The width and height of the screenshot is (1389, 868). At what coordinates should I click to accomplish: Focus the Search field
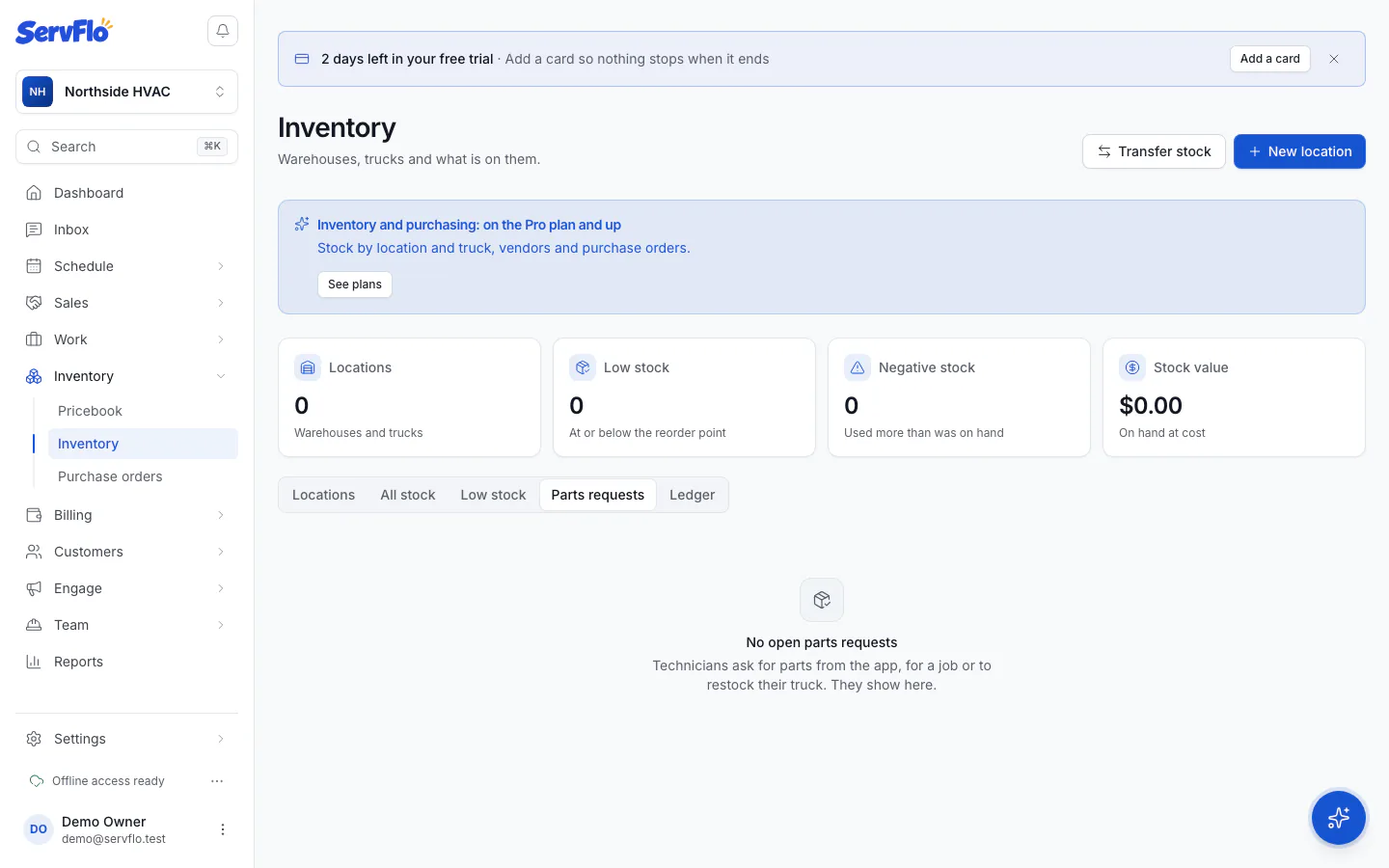[126, 147]
